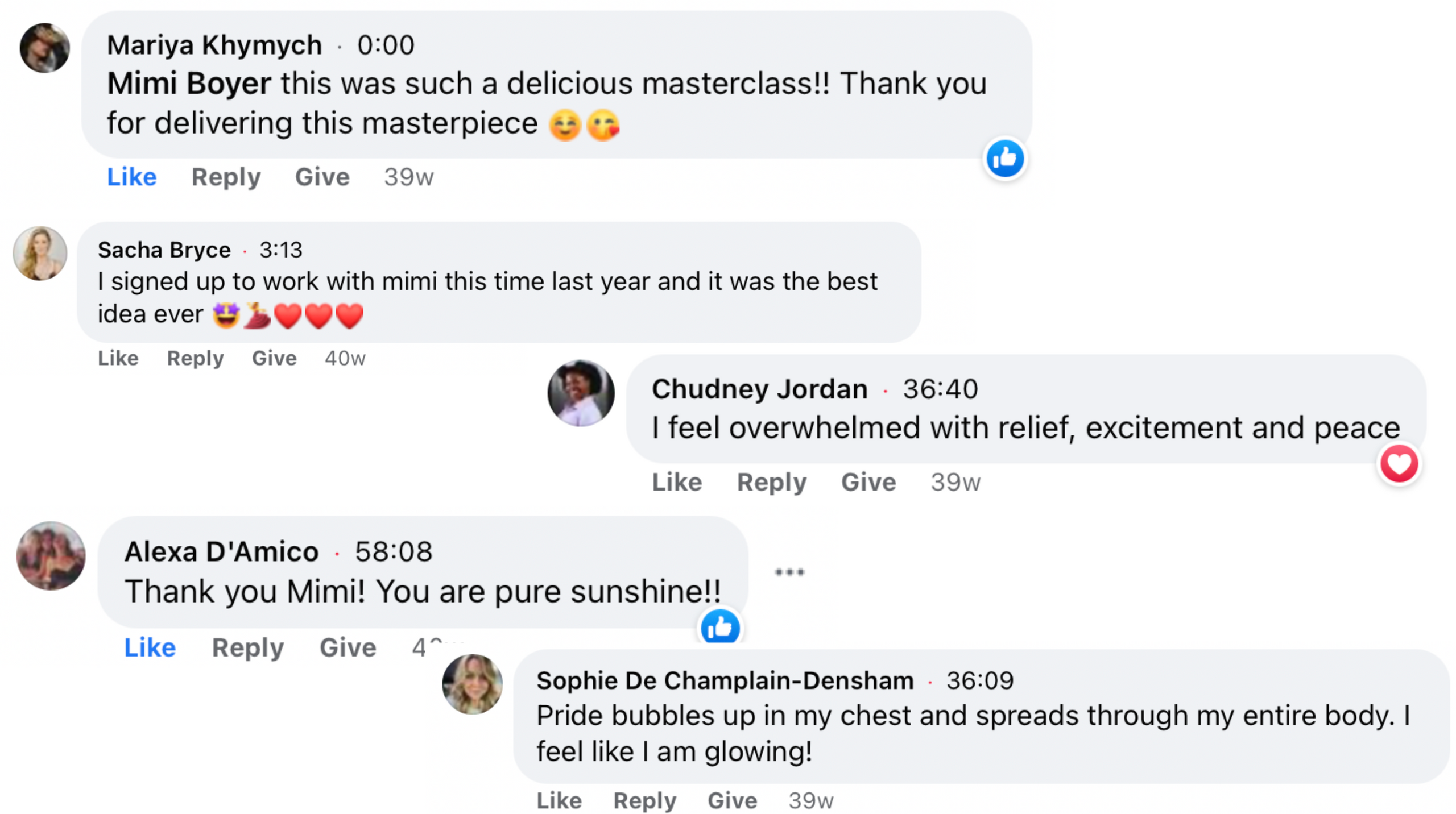Open the three-dot options beside Alexa's comment
Screen dimensions: 1456x814
point(789,571)
